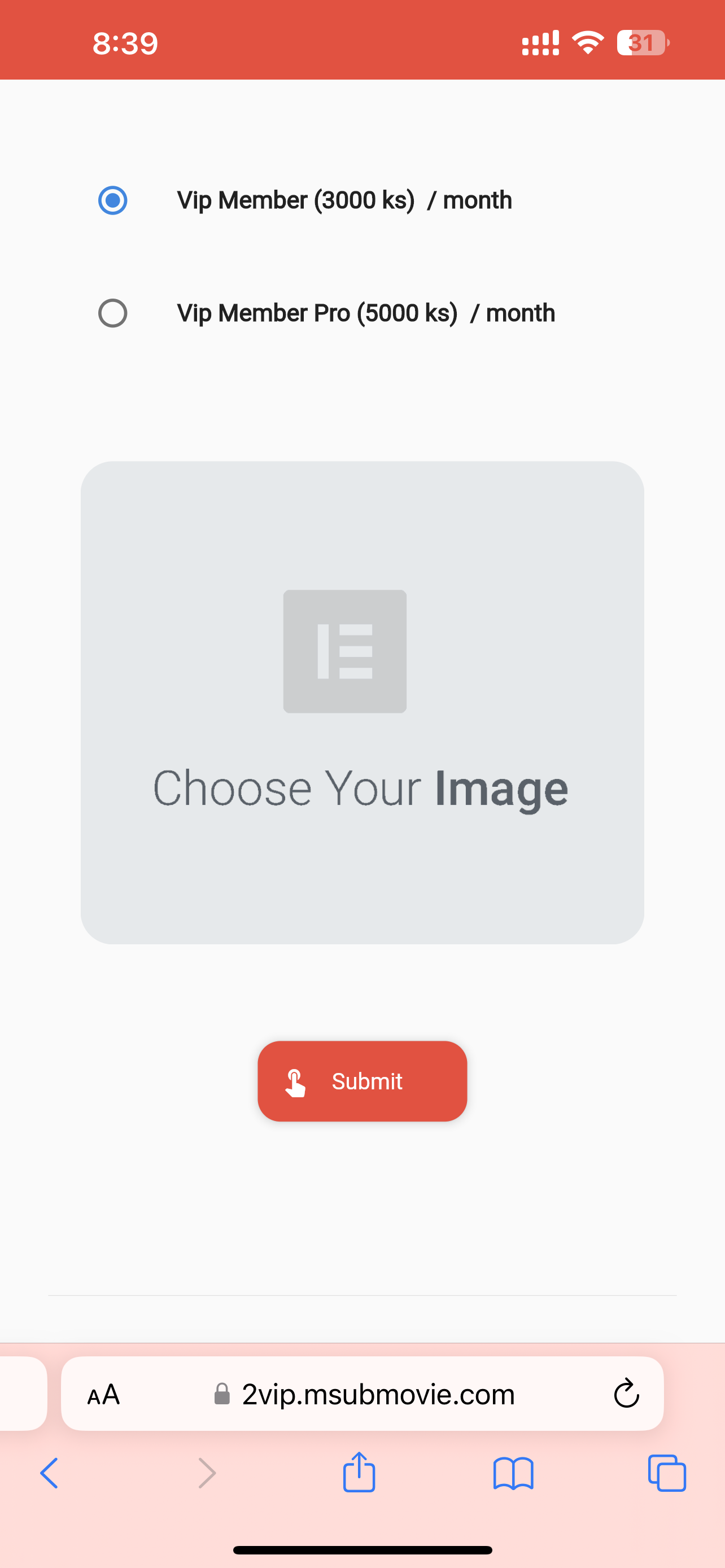725x1568 pixels.
Task: Tap the 8:39 clock in the status bar
Action: (125, 43)
